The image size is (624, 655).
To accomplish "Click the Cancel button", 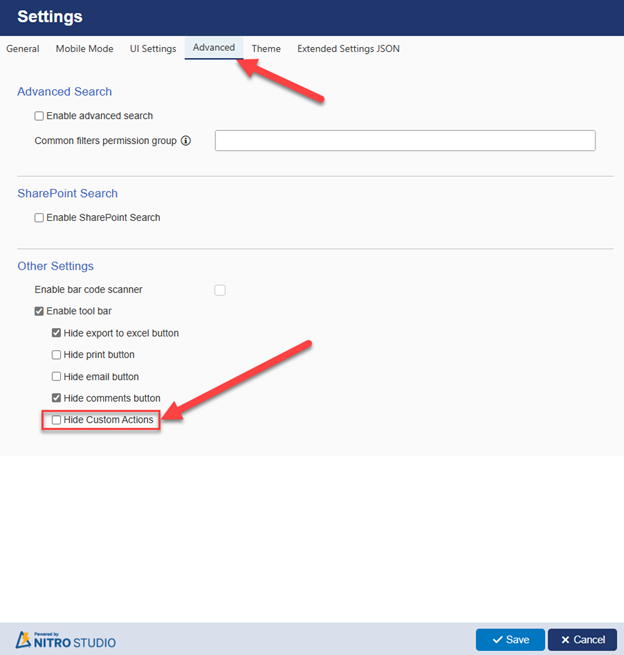I will (583, 640).
